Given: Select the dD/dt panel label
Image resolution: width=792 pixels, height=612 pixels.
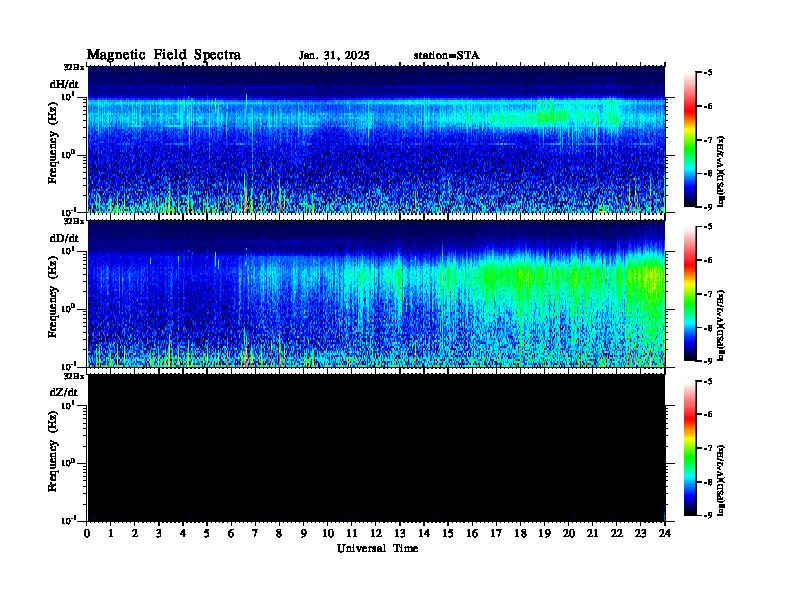Looking at the screenshot, I should [x=64, y=238].
